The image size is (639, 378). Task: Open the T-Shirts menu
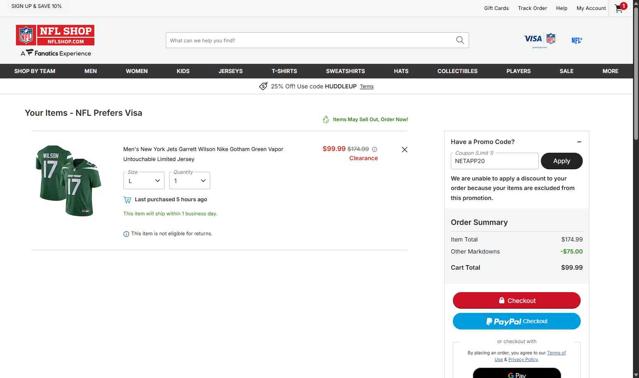284,71
